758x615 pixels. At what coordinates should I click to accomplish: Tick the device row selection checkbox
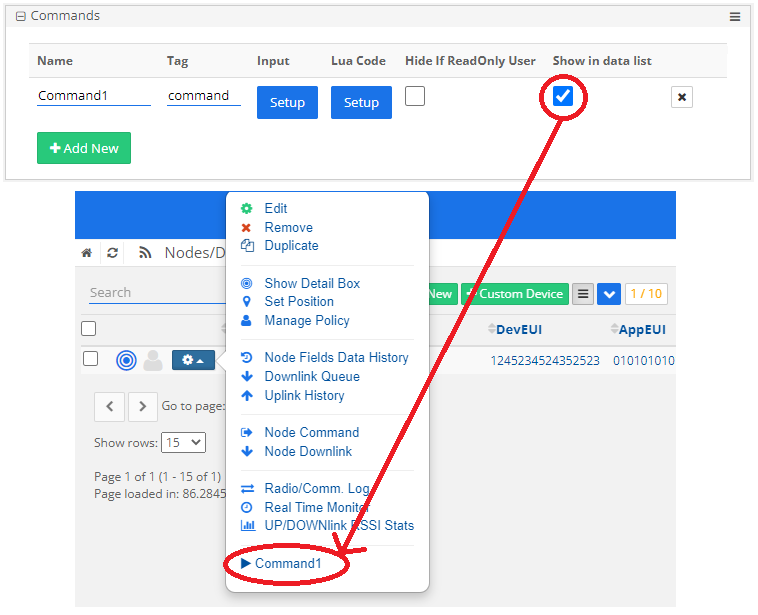pyautogui.click(x=91, y=359)
